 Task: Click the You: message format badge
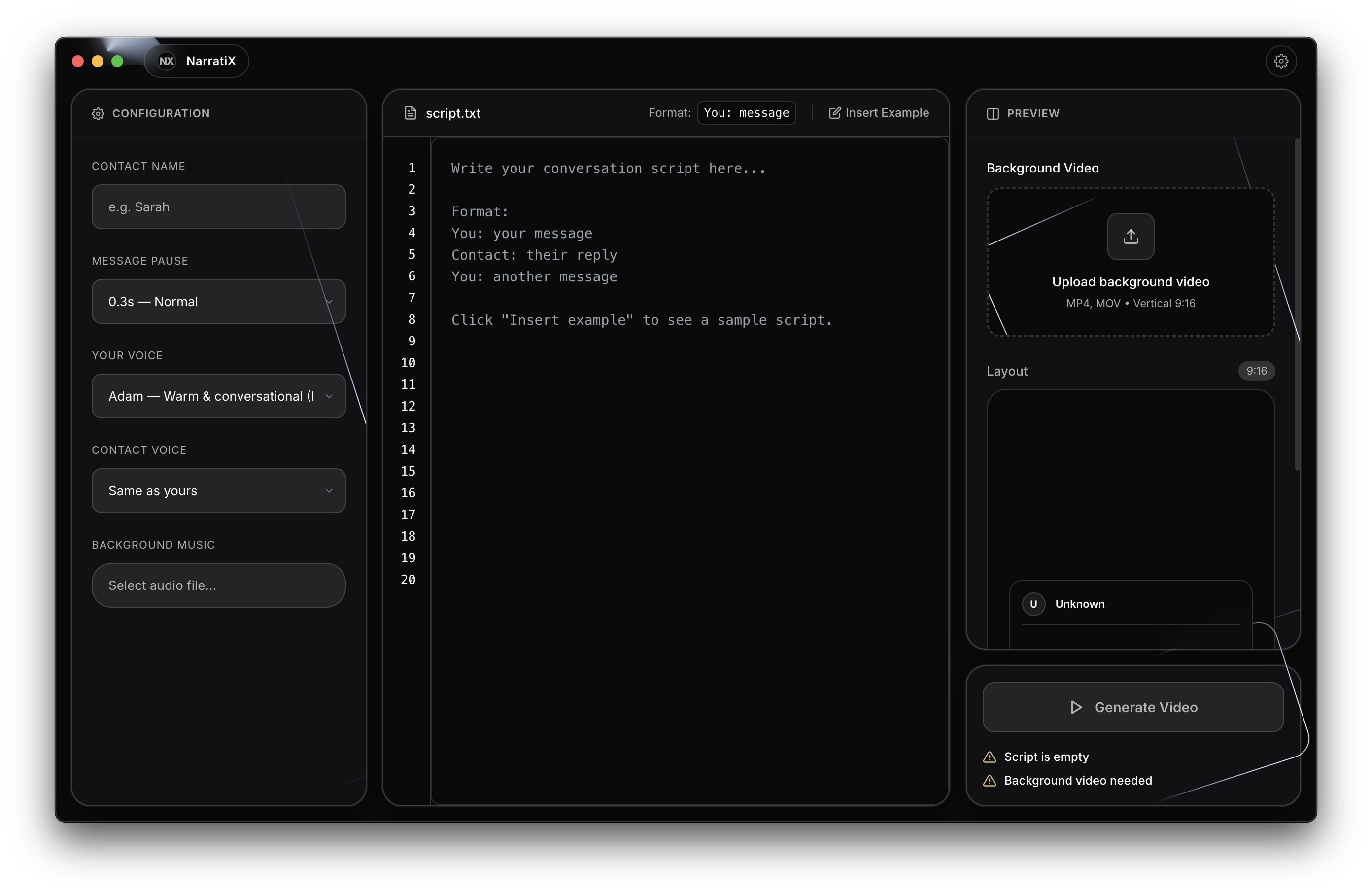point(747,112)
